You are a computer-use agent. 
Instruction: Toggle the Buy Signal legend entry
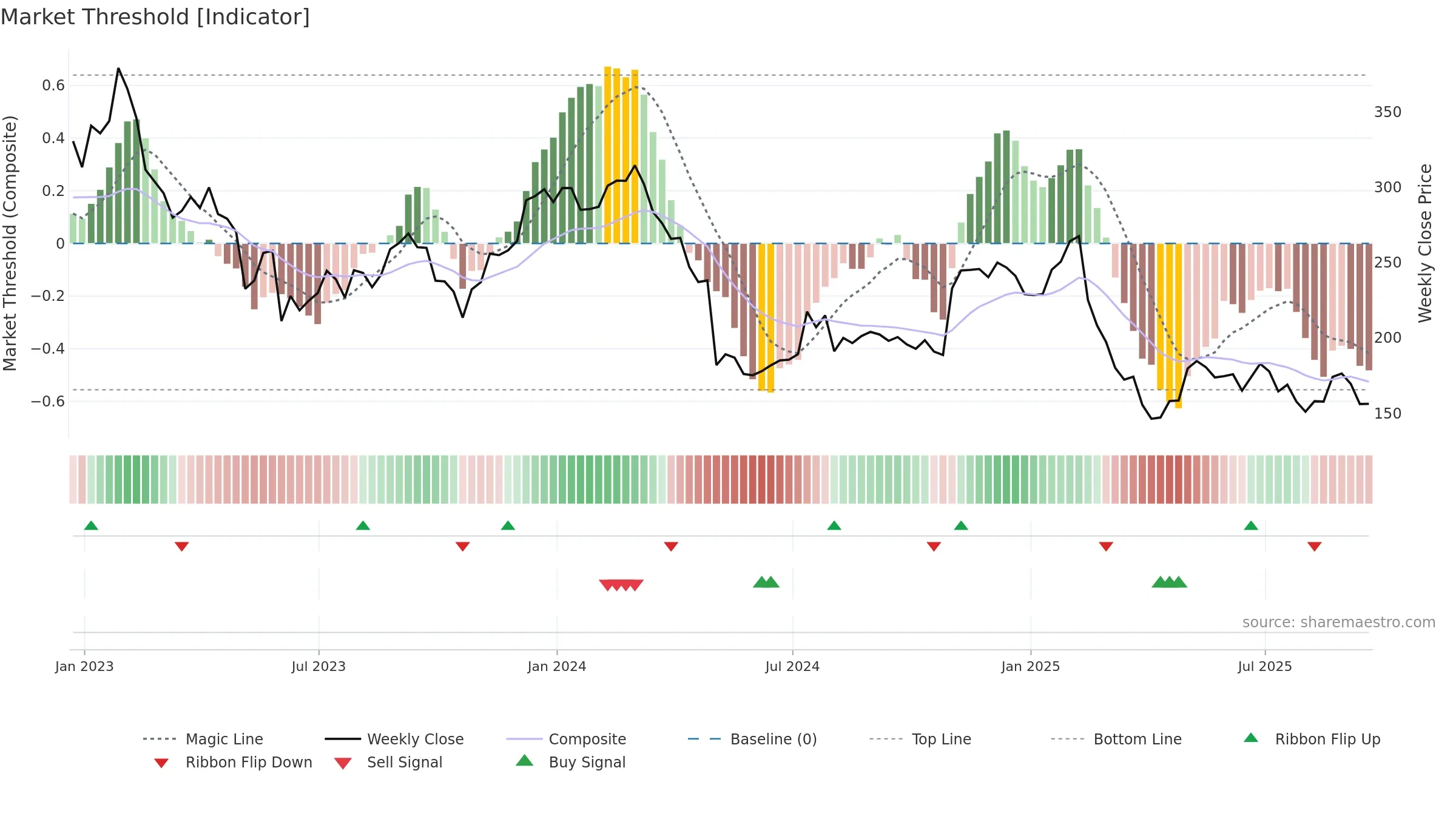click(x=570, y=762)
